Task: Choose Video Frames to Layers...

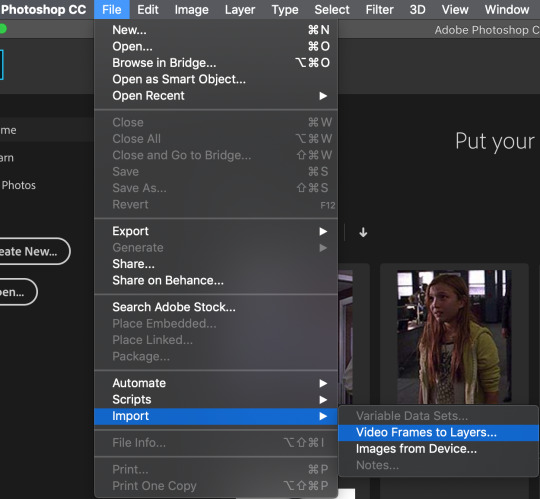Action: click(438, 433)
